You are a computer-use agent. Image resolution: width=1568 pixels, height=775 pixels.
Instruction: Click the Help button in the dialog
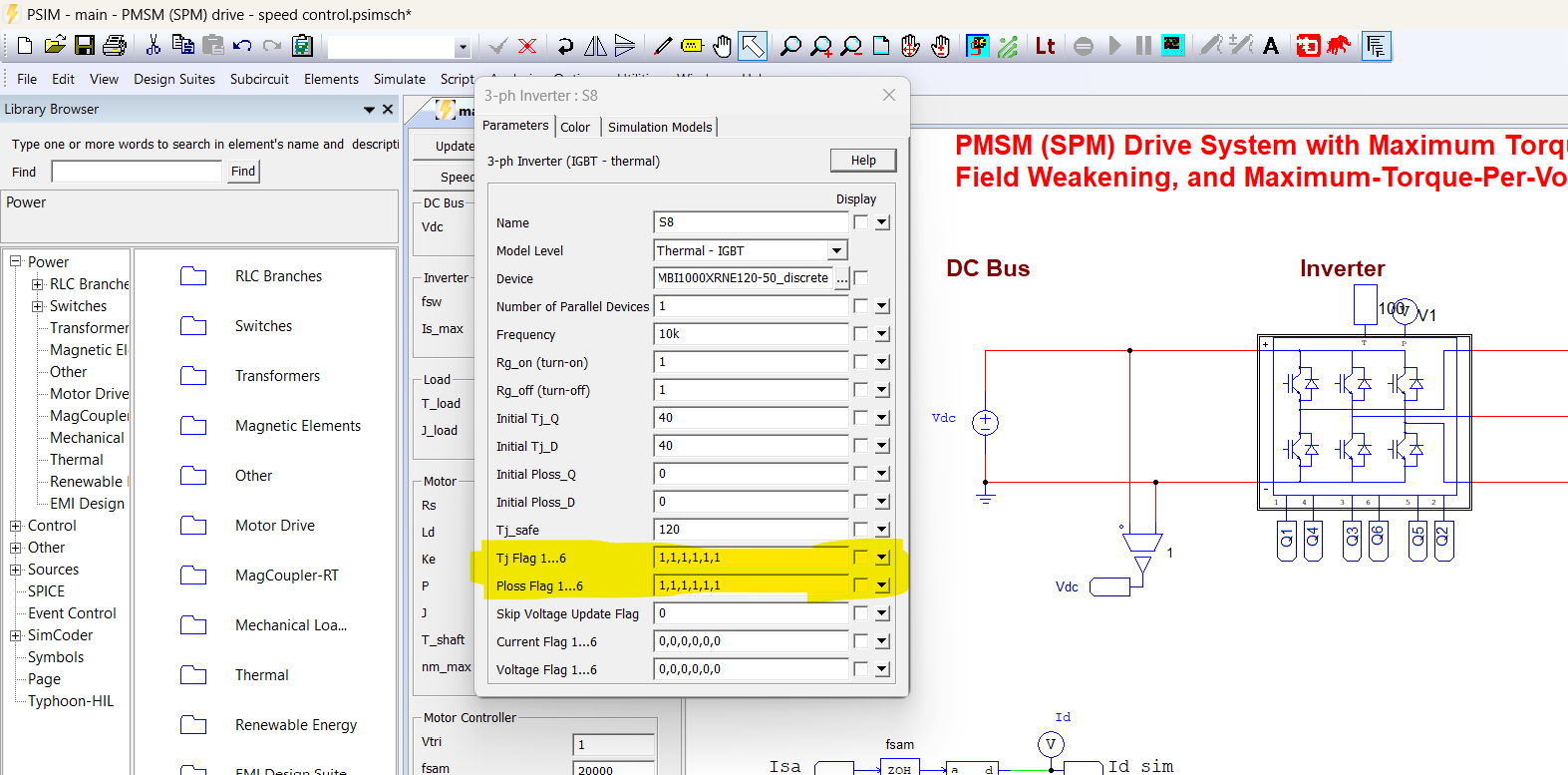pyautogui.click(x=863, y=161)
